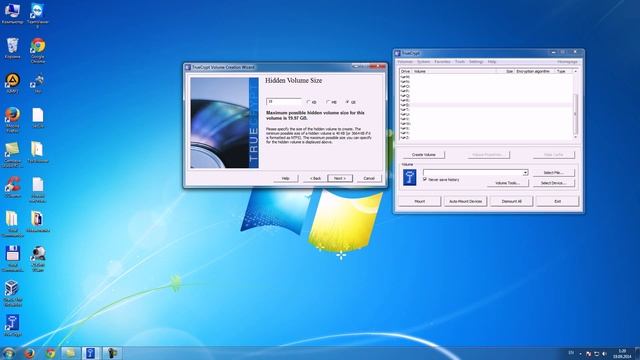
Task: Open the Action Center flag tray icon
Action: [x=588, y=353]
